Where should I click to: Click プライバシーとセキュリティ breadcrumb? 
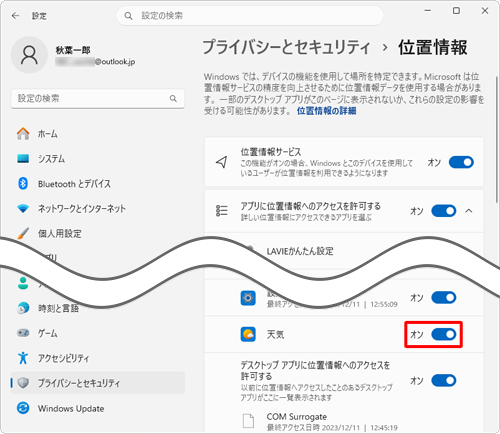point(286,47)
